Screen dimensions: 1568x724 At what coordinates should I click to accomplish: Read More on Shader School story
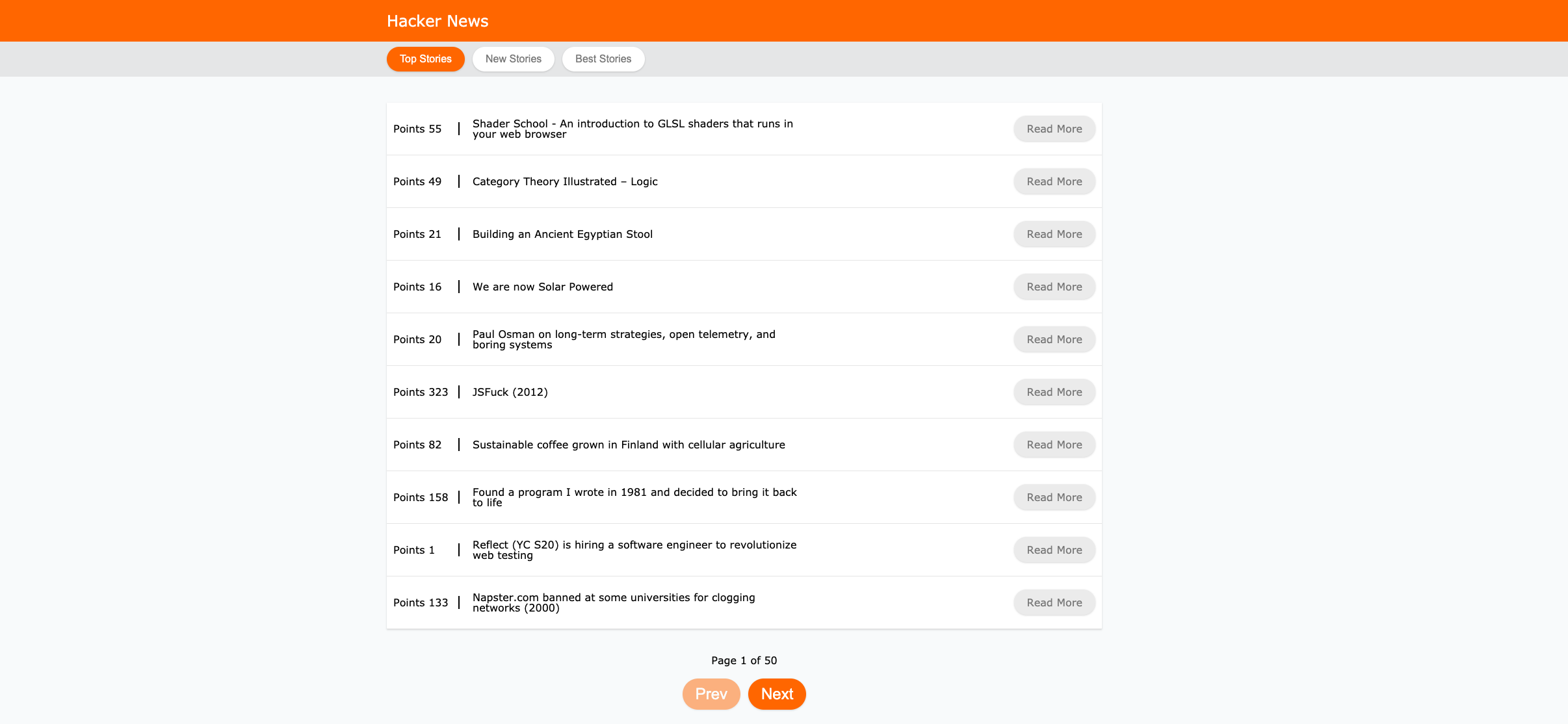[x=1054, y=129]
